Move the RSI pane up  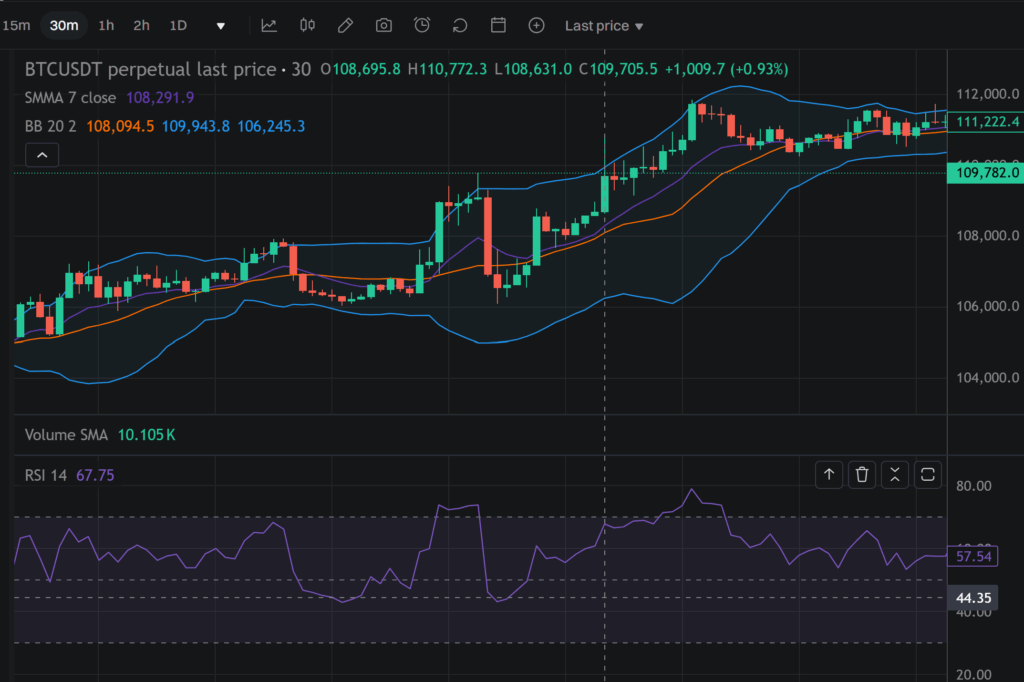[x=829, y=475]
